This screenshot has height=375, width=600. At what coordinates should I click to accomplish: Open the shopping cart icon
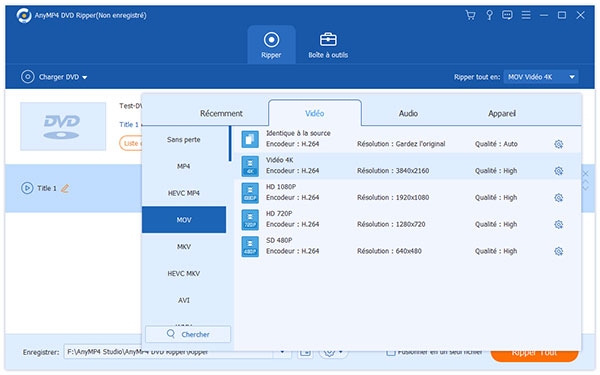470,15
